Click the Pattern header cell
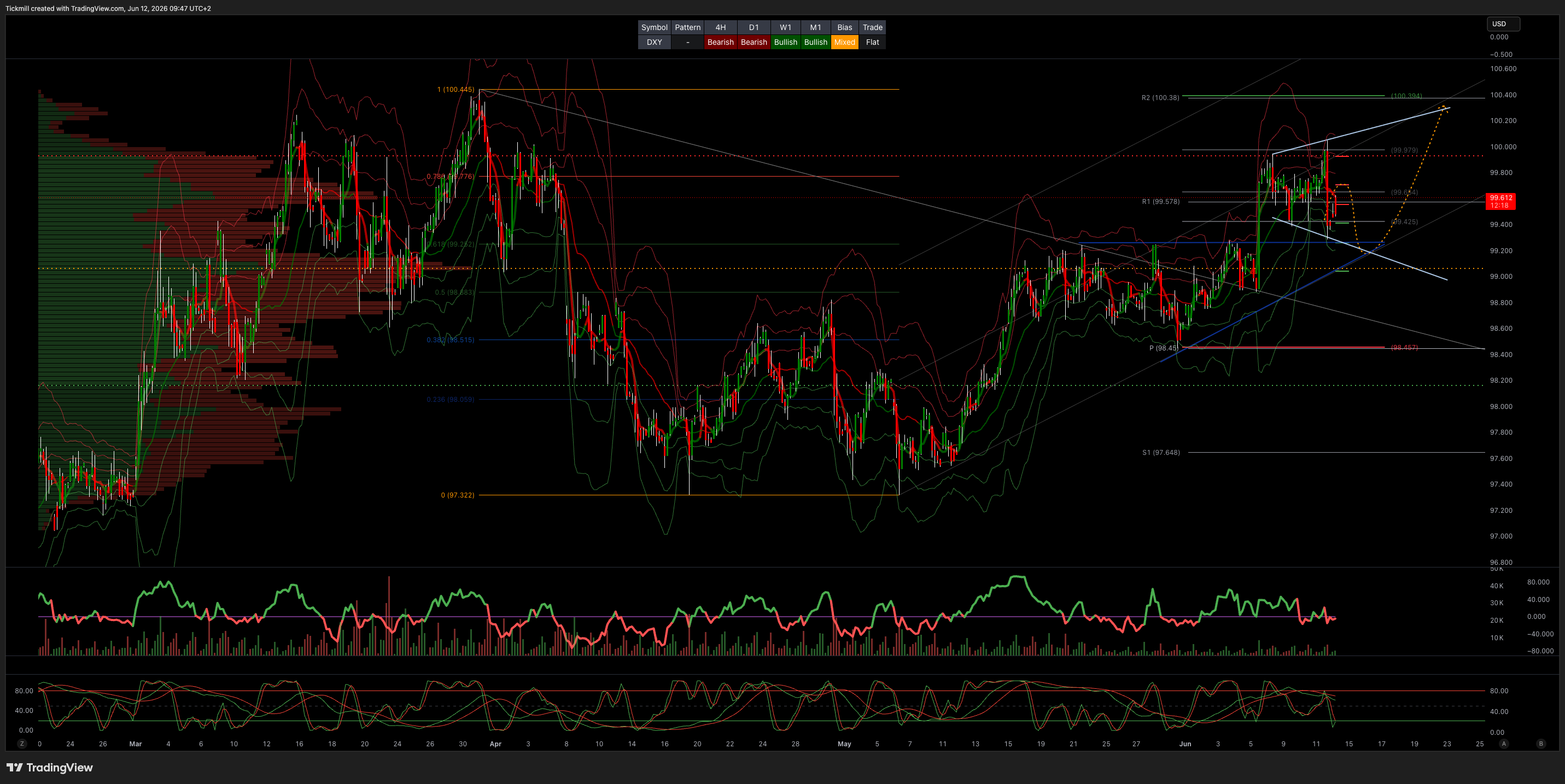 (687, 27)
